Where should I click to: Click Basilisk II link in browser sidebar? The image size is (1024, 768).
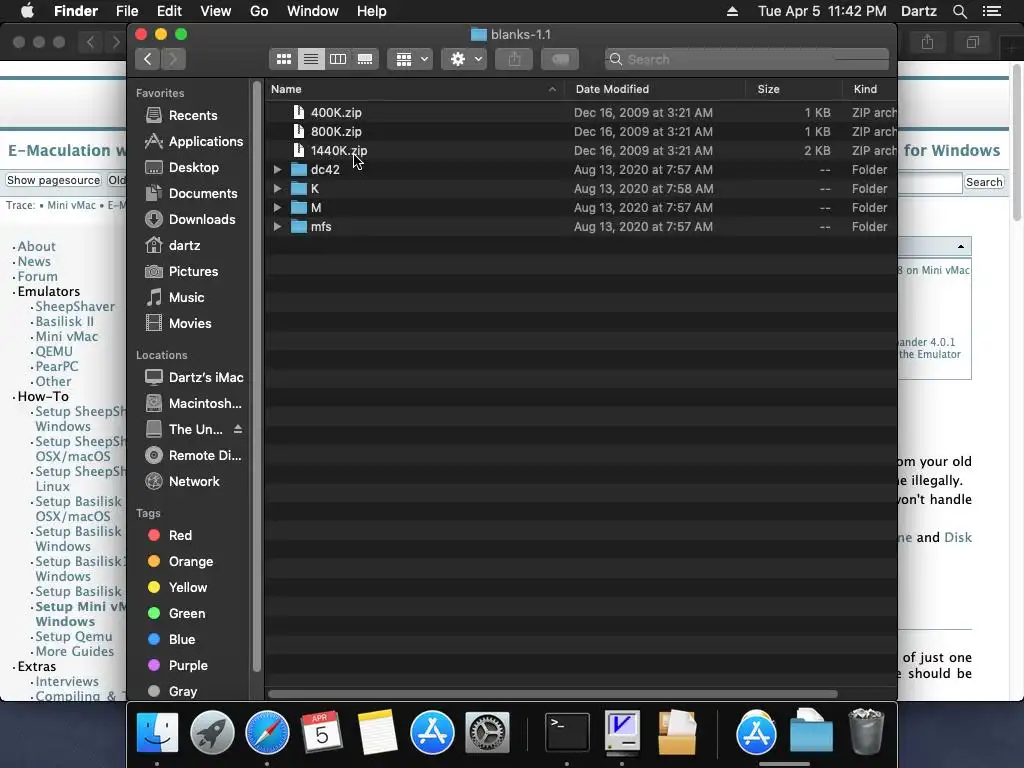65,321
